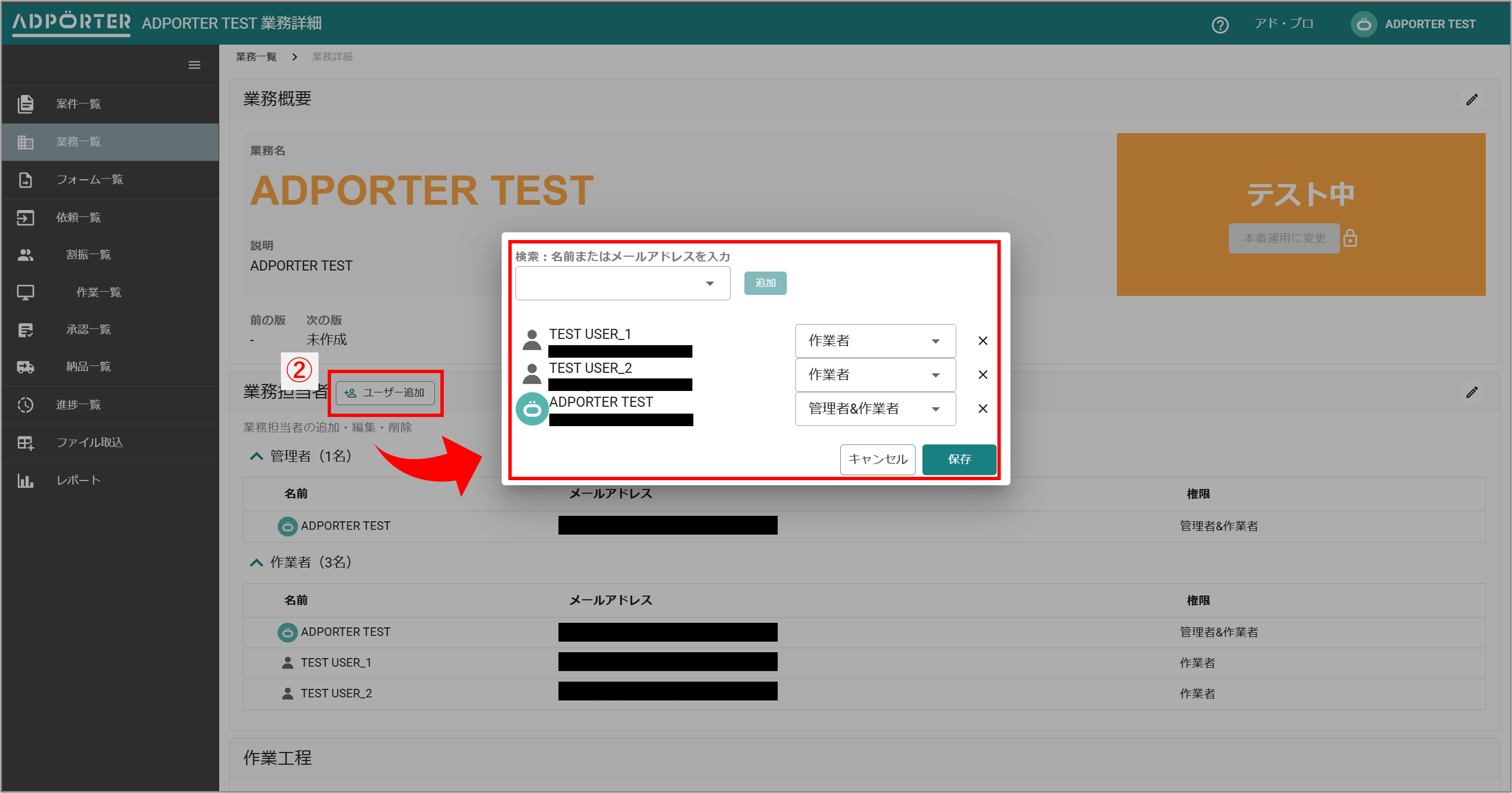
Task: Edit 業務担当者 with pencil icon
Action: click(1472, 392)
